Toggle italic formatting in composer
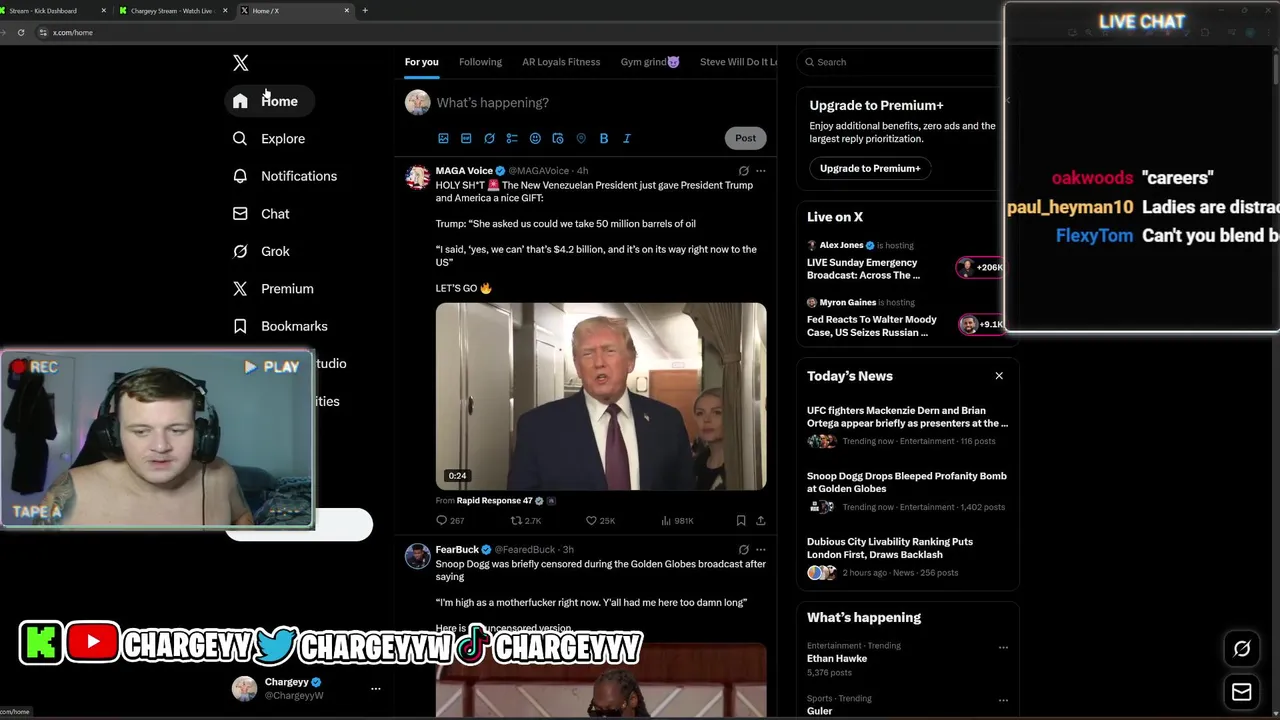The width and height of the screenshot is (1280, 720). 627,138
